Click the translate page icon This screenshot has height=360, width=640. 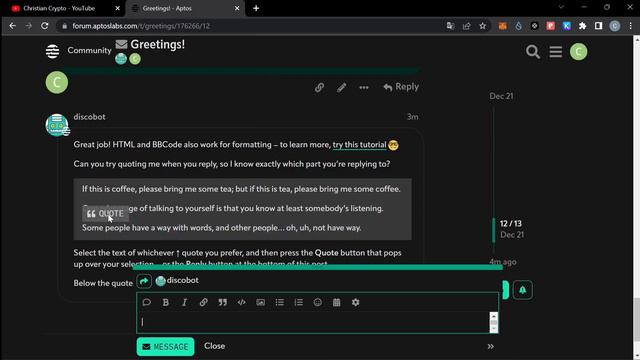[450, 26]
